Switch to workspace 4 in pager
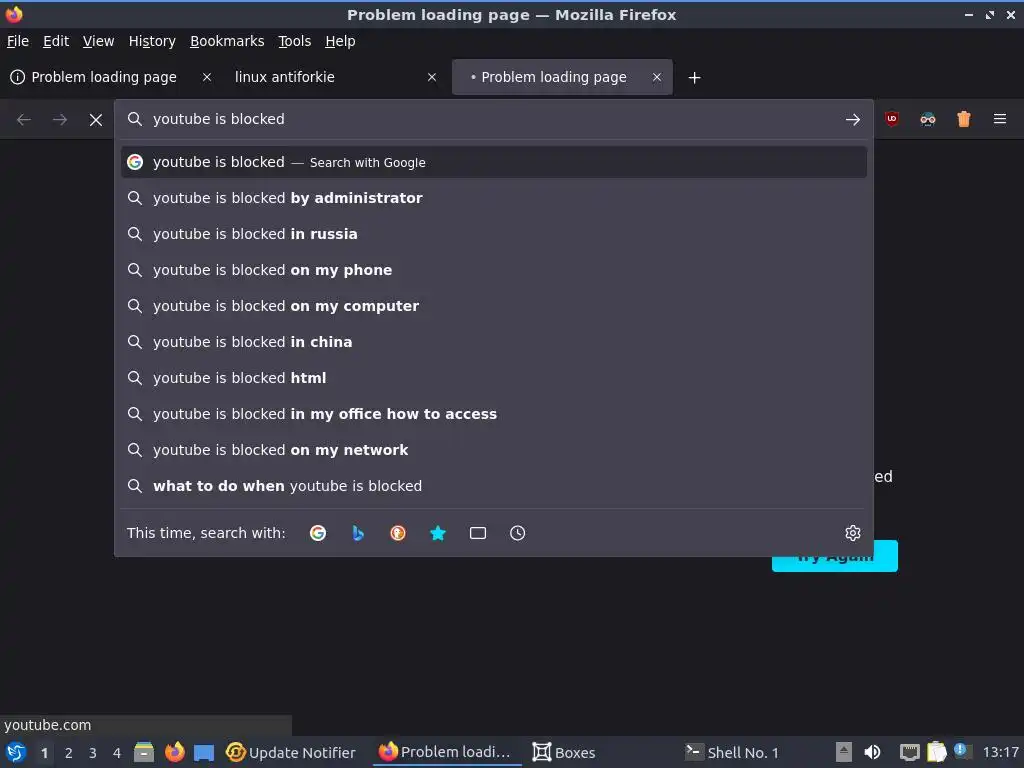Image resolution: width=1024 pixels, height=768 pixels. 117,753
